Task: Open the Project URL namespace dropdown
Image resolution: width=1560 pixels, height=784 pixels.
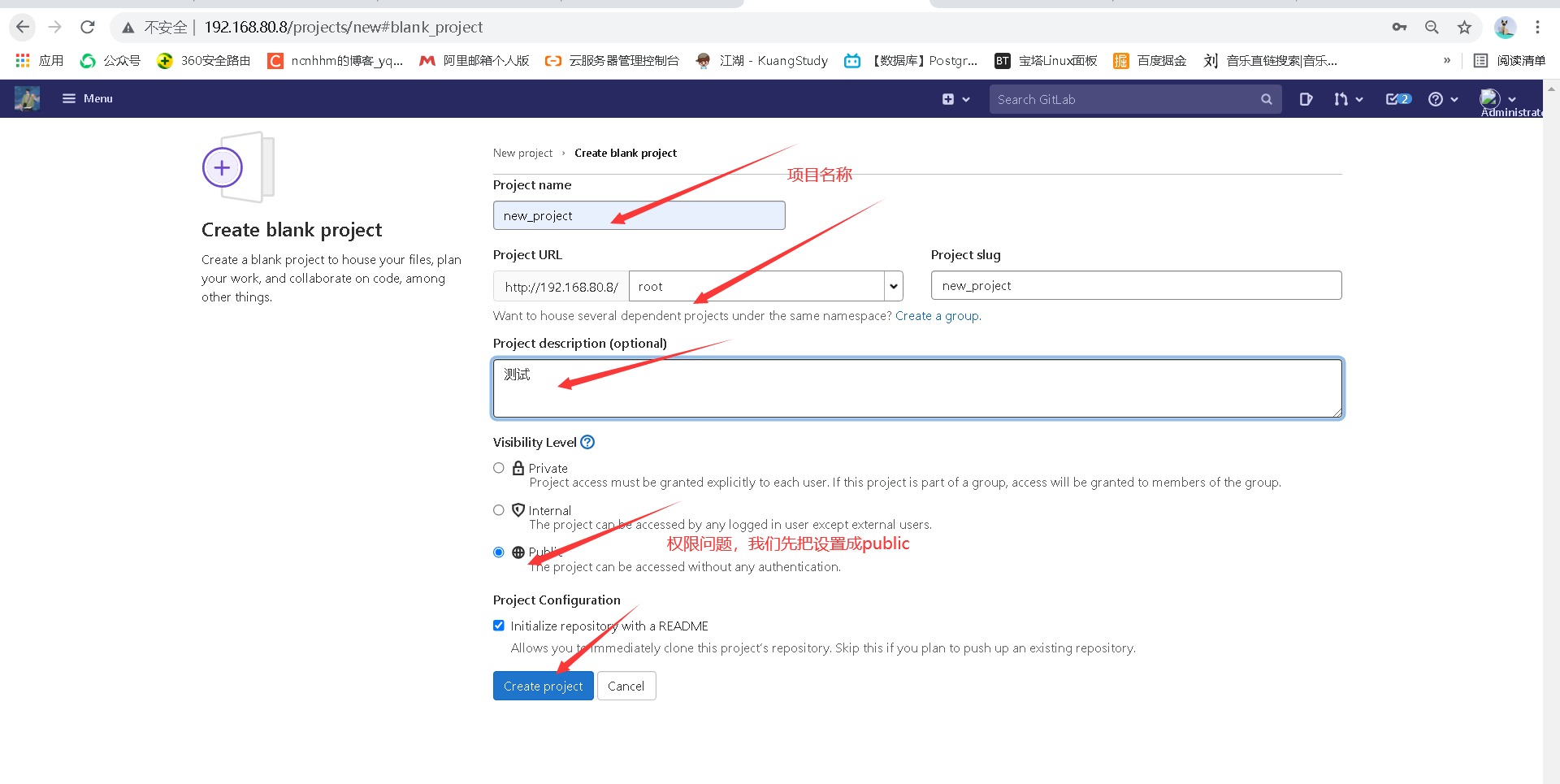Action: (892, 286)
